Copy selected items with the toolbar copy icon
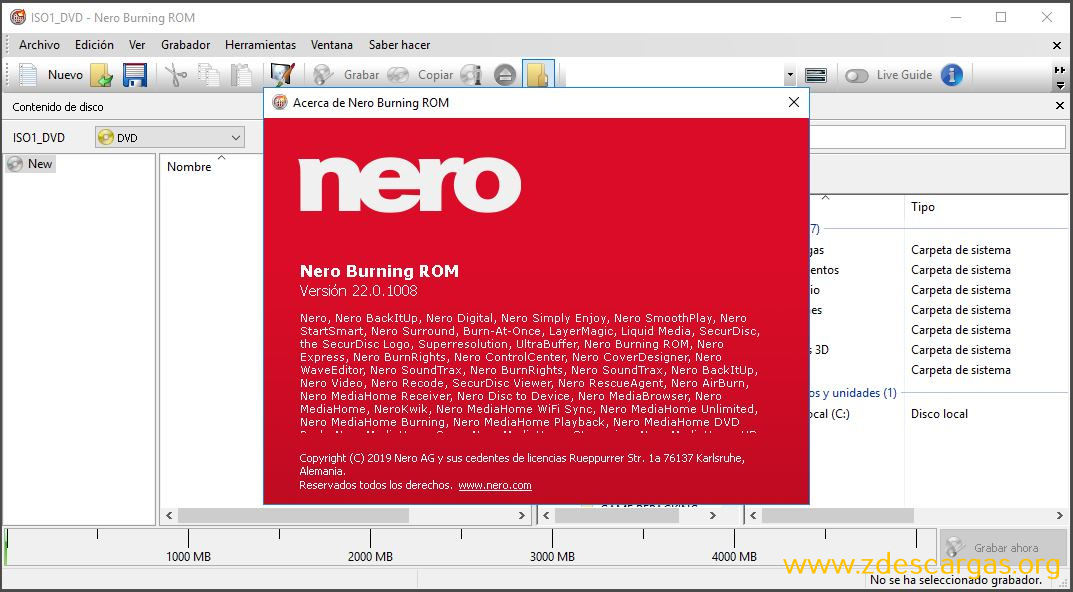 [x=208, y=75]
